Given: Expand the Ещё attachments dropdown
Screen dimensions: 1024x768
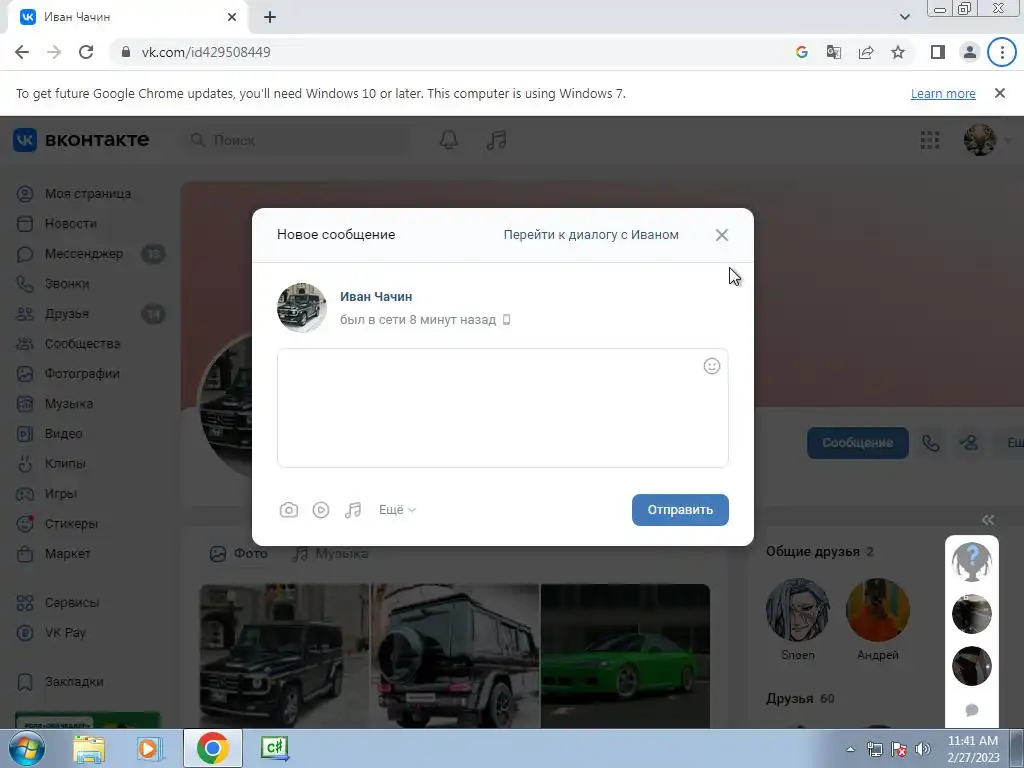Looking at the screenshot, I should 397,510.
